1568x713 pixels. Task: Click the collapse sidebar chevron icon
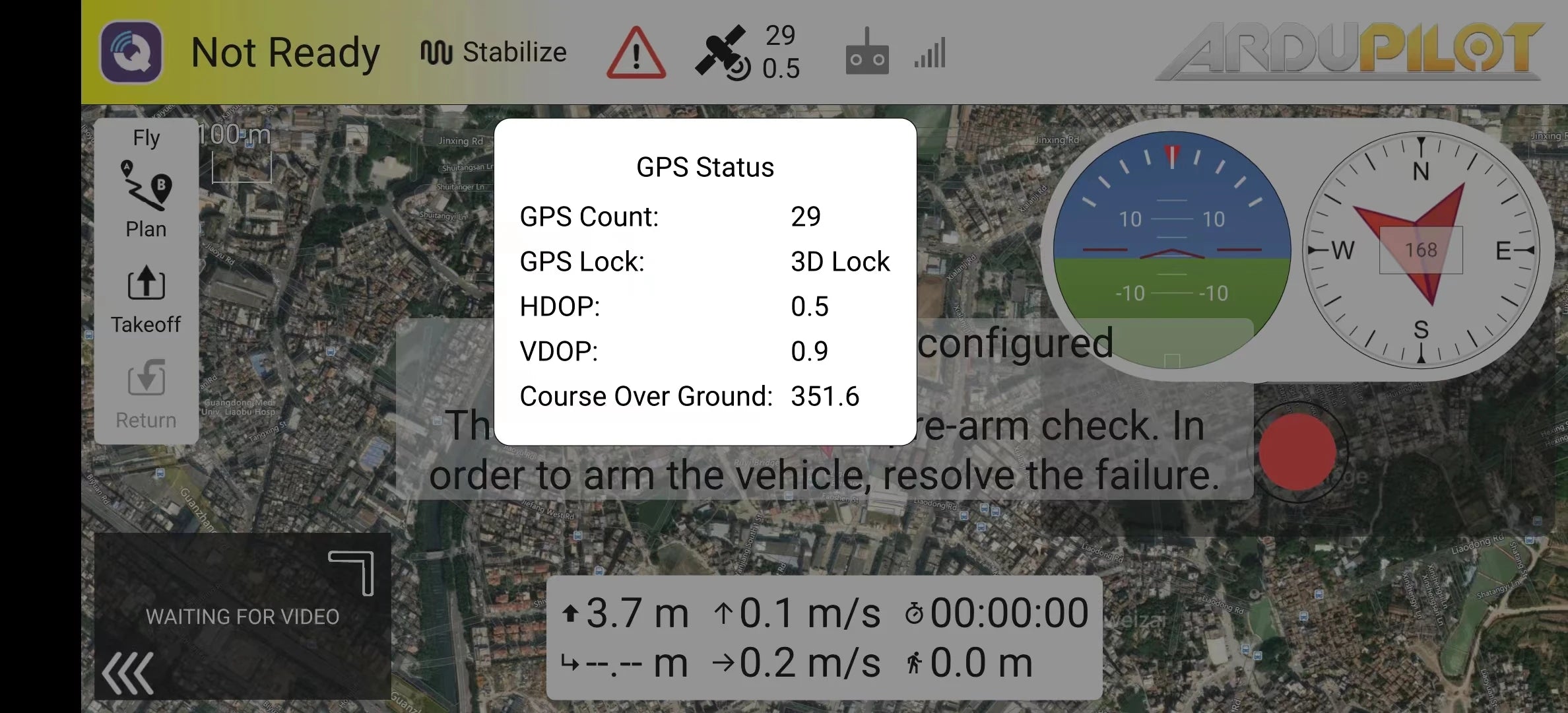(128, 673)
